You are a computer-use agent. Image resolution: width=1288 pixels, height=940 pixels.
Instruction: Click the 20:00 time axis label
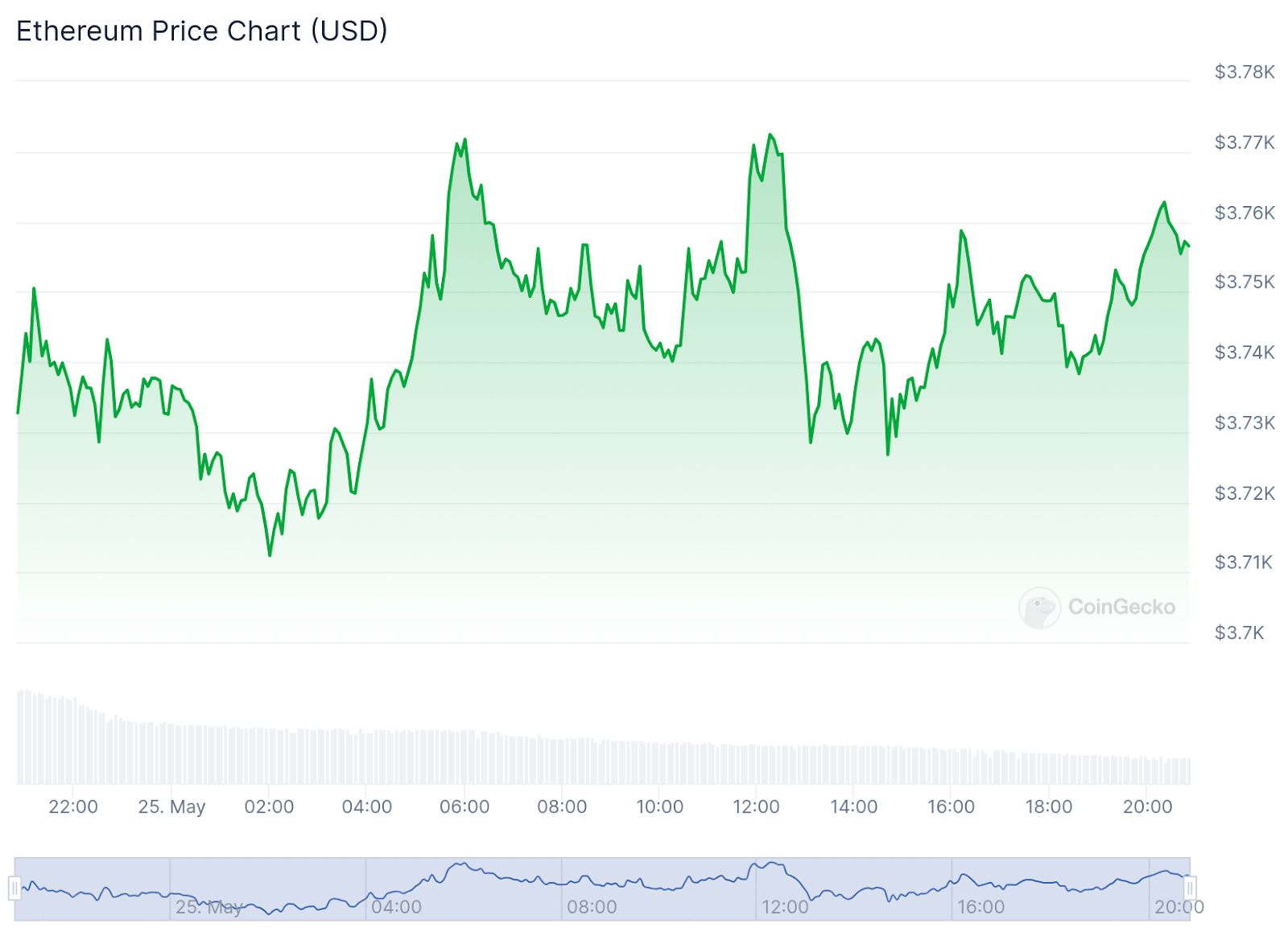(1147, 806)
